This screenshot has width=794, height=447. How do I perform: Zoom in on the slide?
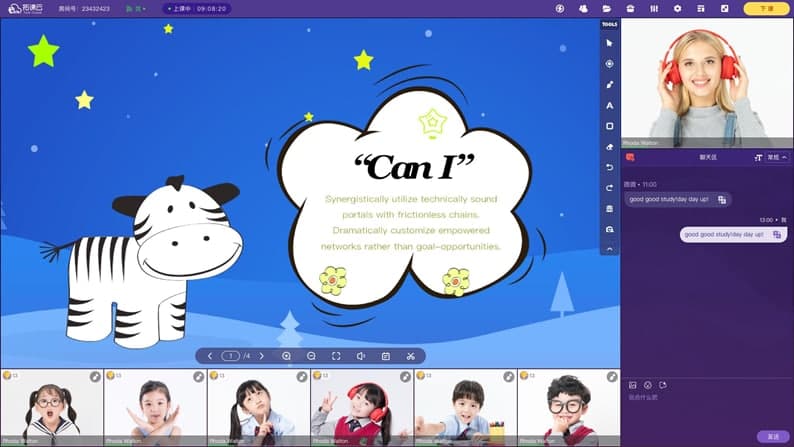(x=286, y=356)
